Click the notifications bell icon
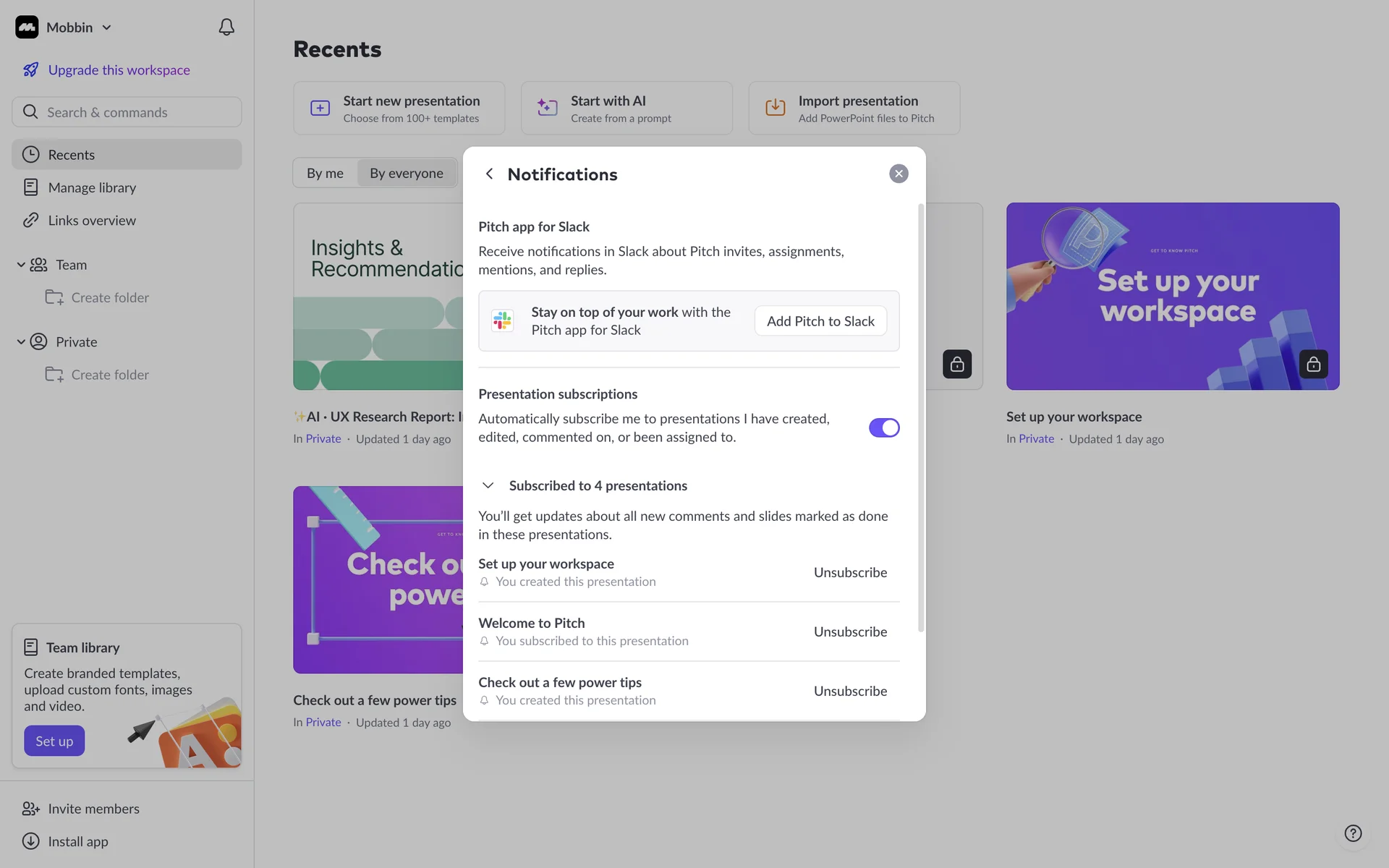 pos(226,27)
